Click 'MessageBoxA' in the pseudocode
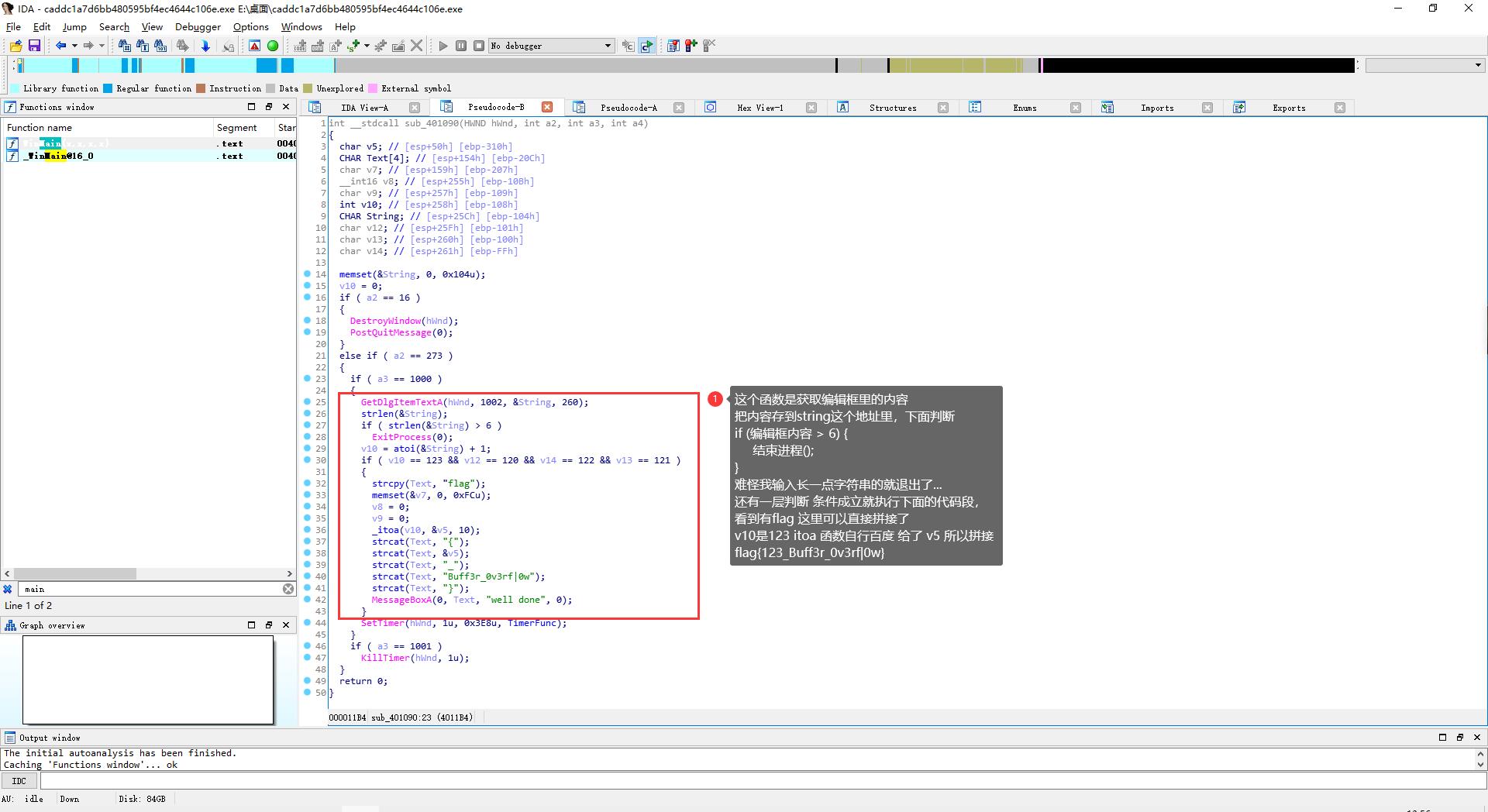Screen dimensions: 1488x812 pyautogui.click(x=401, y=599)
